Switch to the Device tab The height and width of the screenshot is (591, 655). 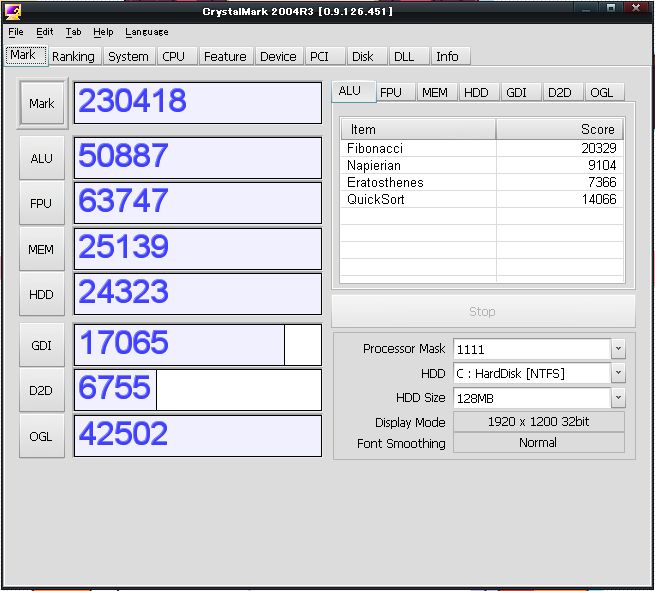pos(279,56)
